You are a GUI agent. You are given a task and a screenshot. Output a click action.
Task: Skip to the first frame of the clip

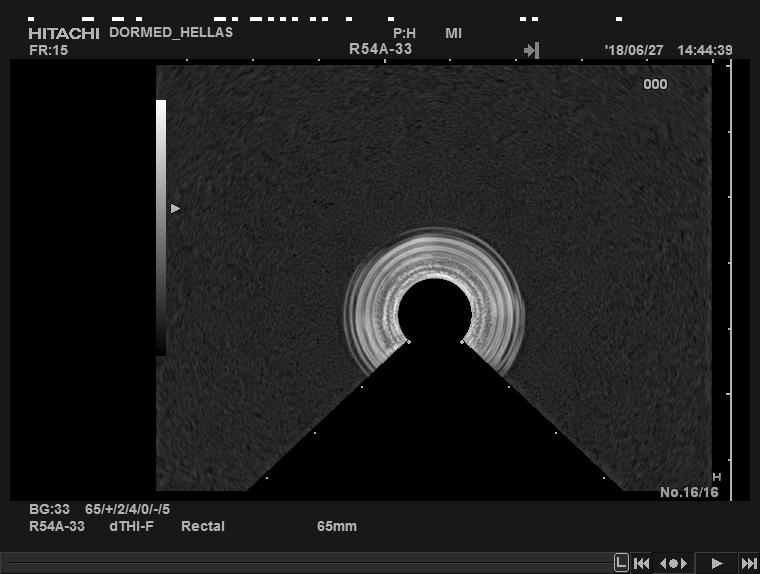tap(643, 563)
